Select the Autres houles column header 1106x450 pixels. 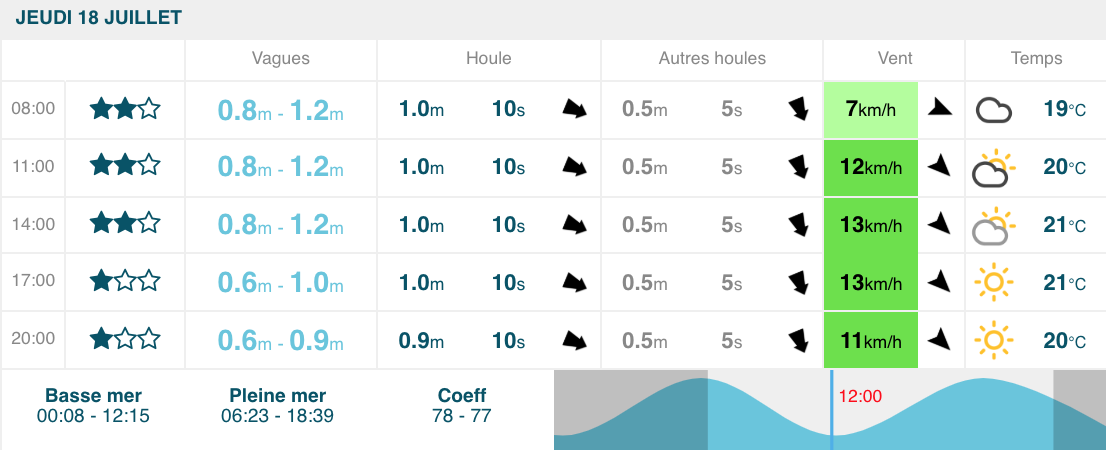click(x=712, y=58)
